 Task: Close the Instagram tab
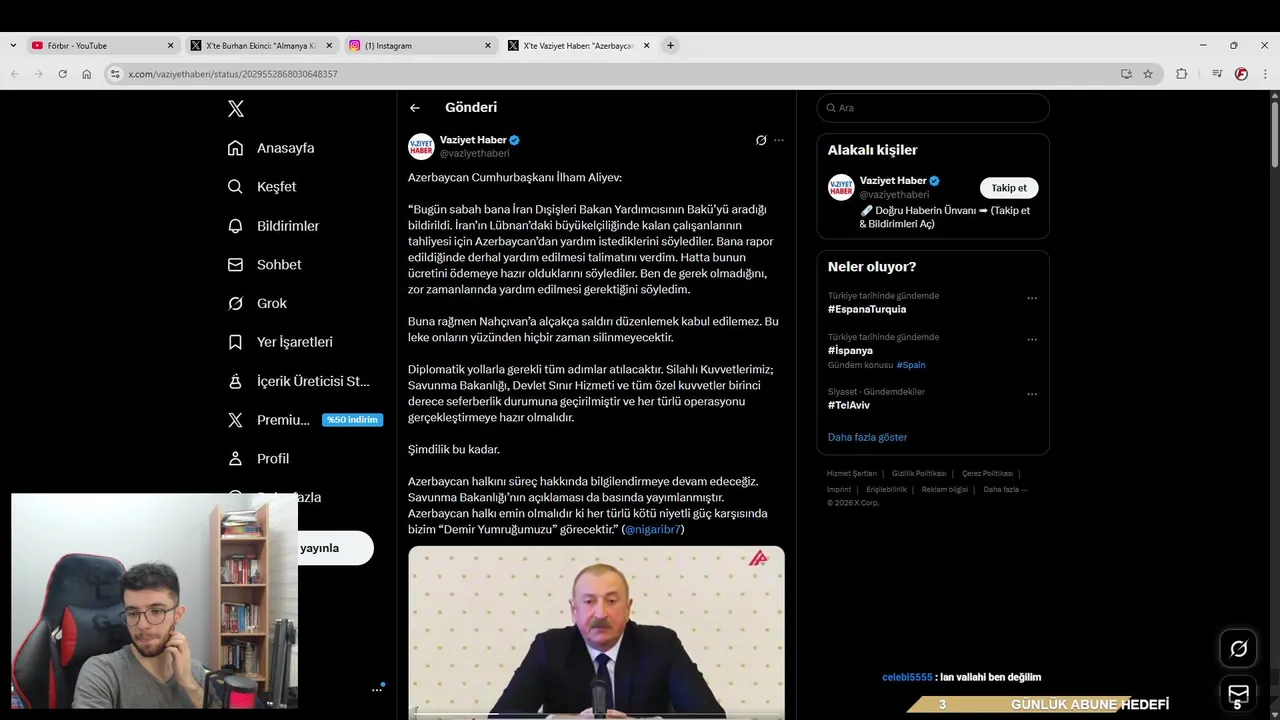click(x=488, y=45)
